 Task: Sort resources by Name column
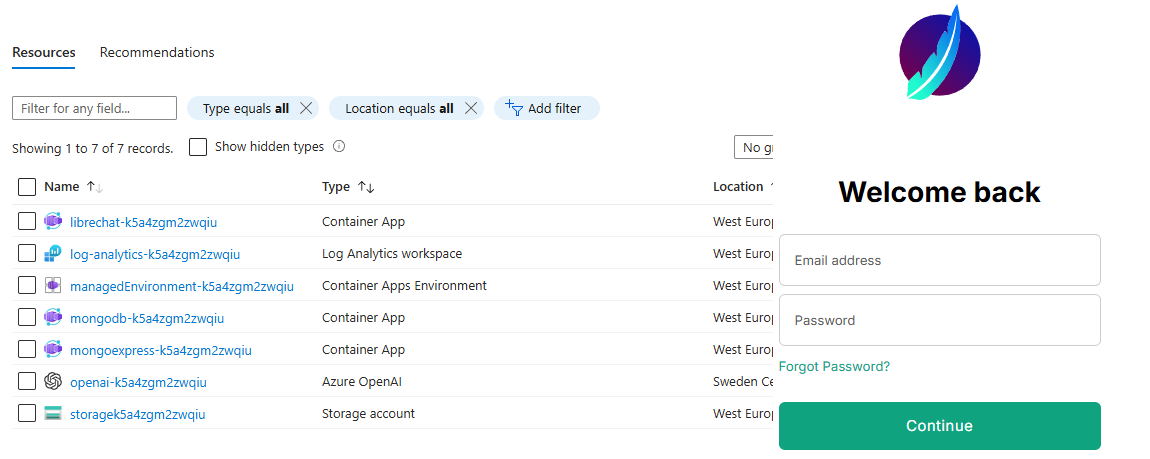click(95, 187)
